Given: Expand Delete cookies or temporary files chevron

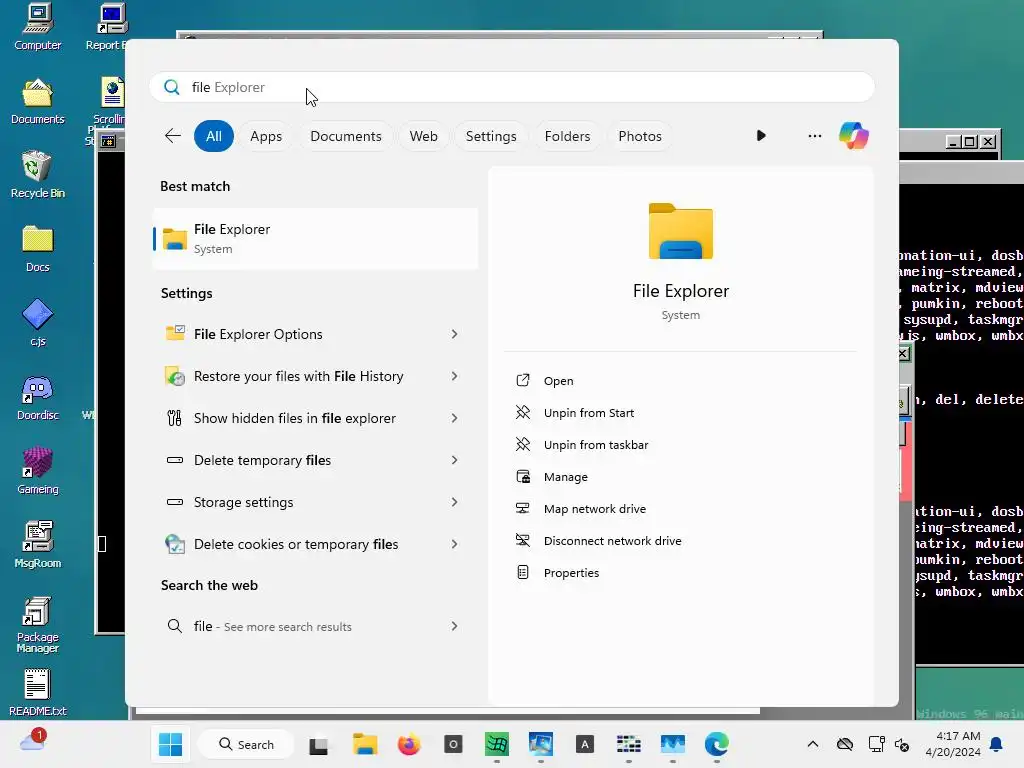Looking at the screenshot, I should 455,544.
